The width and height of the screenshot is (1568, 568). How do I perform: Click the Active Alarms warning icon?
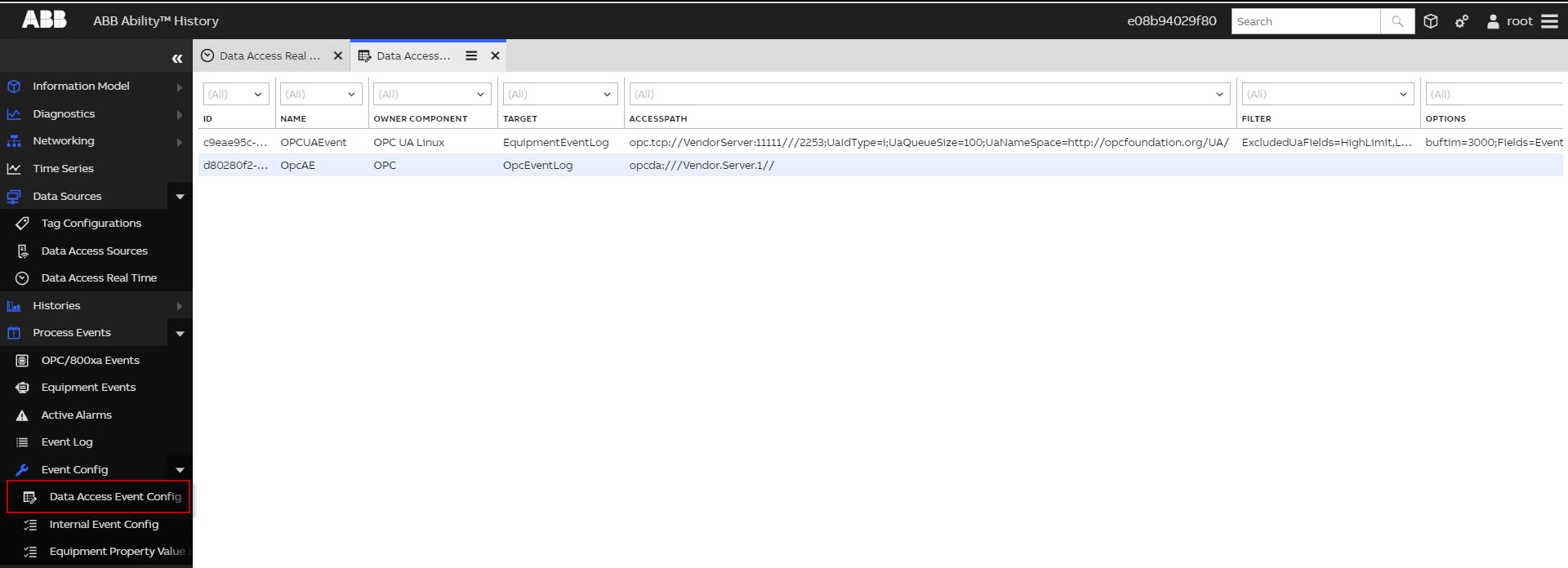point(22,415)
